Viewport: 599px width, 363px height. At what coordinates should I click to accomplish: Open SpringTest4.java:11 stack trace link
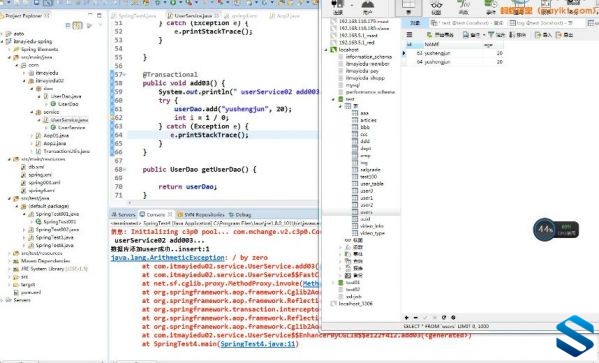pos(258,344)
